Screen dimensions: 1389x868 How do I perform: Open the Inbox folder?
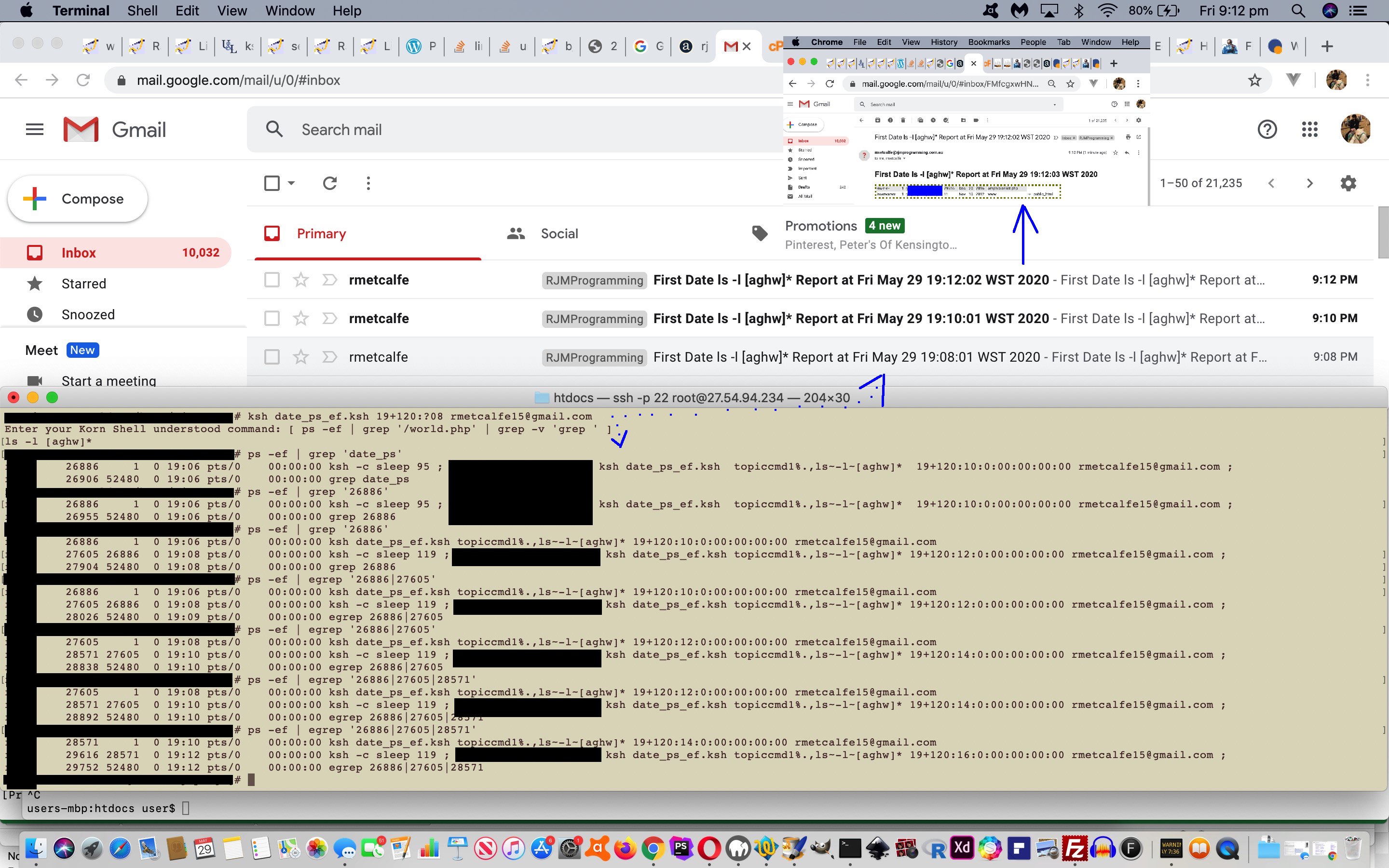coord(115,253)
